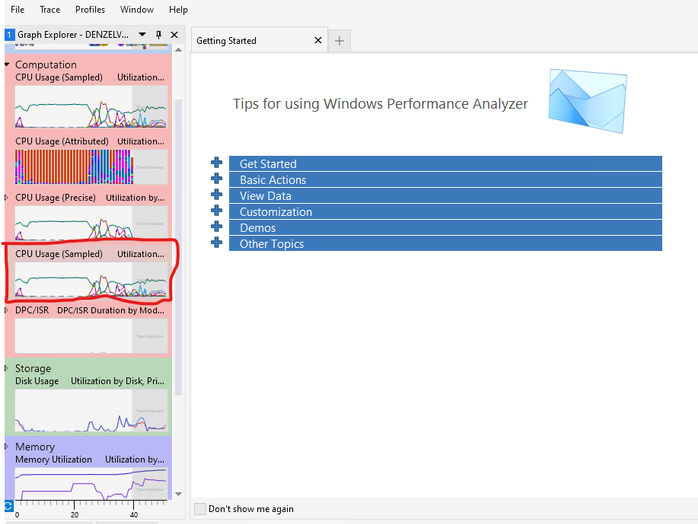698x524 pixels.
Task: Expand Customization with plus icon
Action: pyautogui.click(x=217, y=211)
